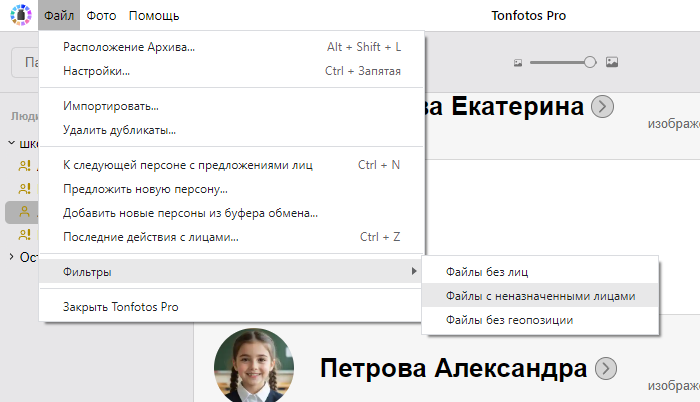Click the Tonfotos app logo icon
The image size is (700, 402).
coord(20,16)
